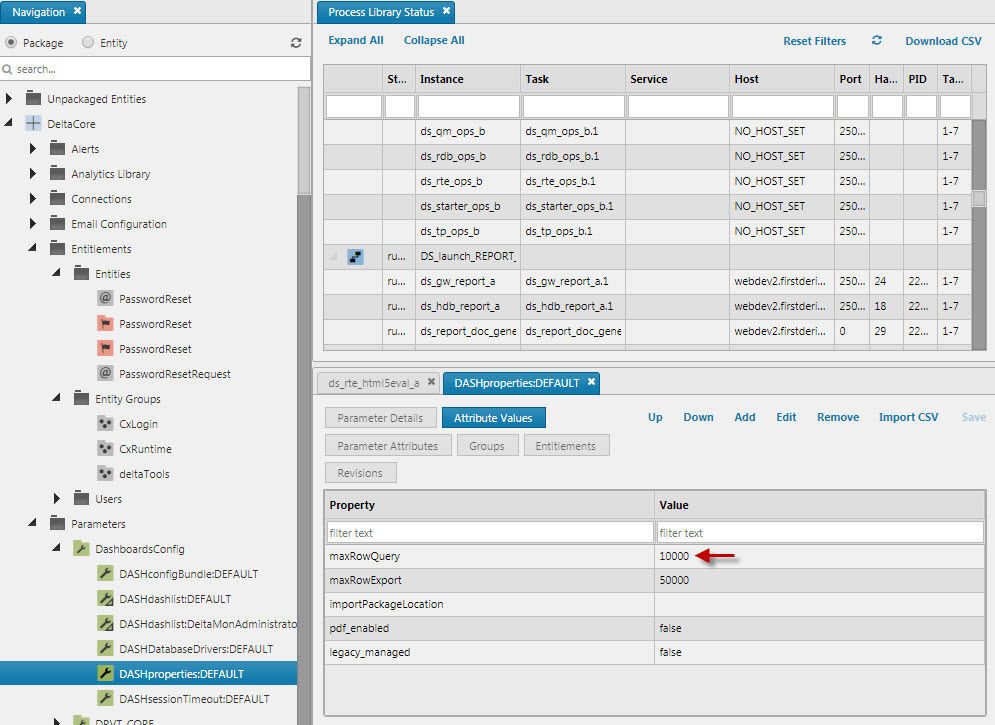Click Download CSV

(943, 41)
